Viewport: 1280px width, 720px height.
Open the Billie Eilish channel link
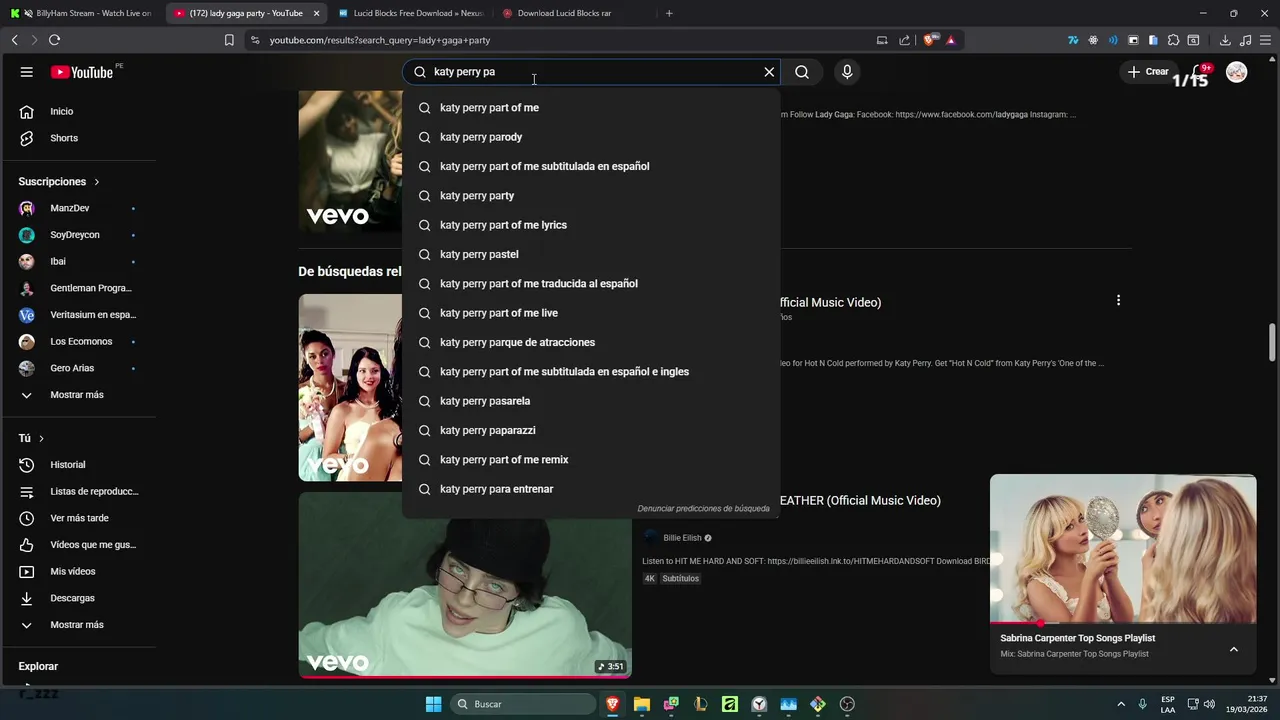pos(682,538)
